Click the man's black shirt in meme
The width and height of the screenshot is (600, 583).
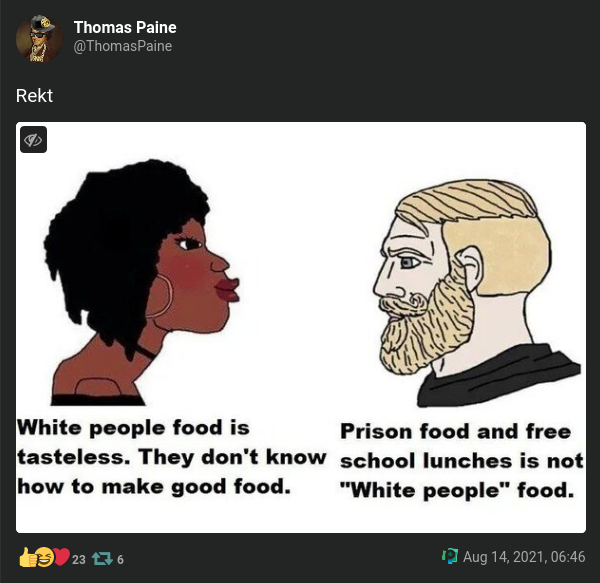pos(499,376)
